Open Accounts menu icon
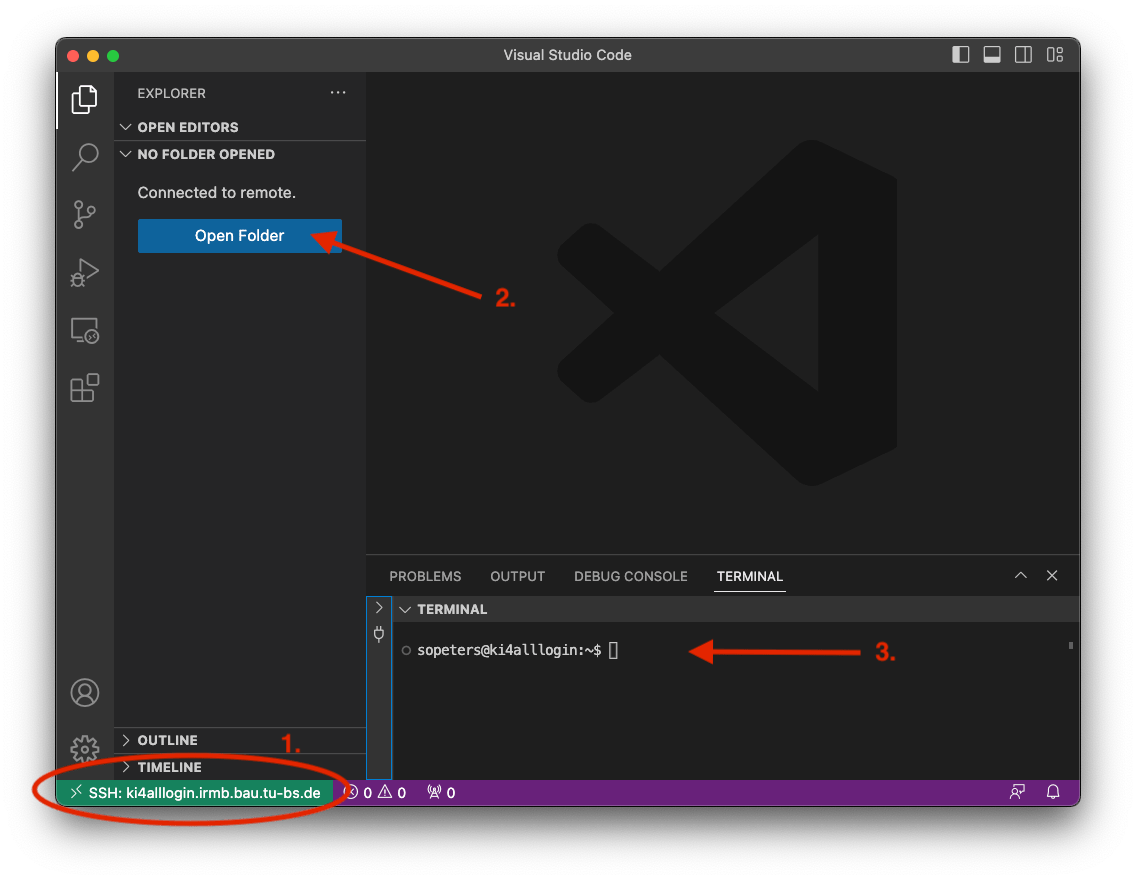This screenshot has width=1136, height=880. click(x=85, y=692)
